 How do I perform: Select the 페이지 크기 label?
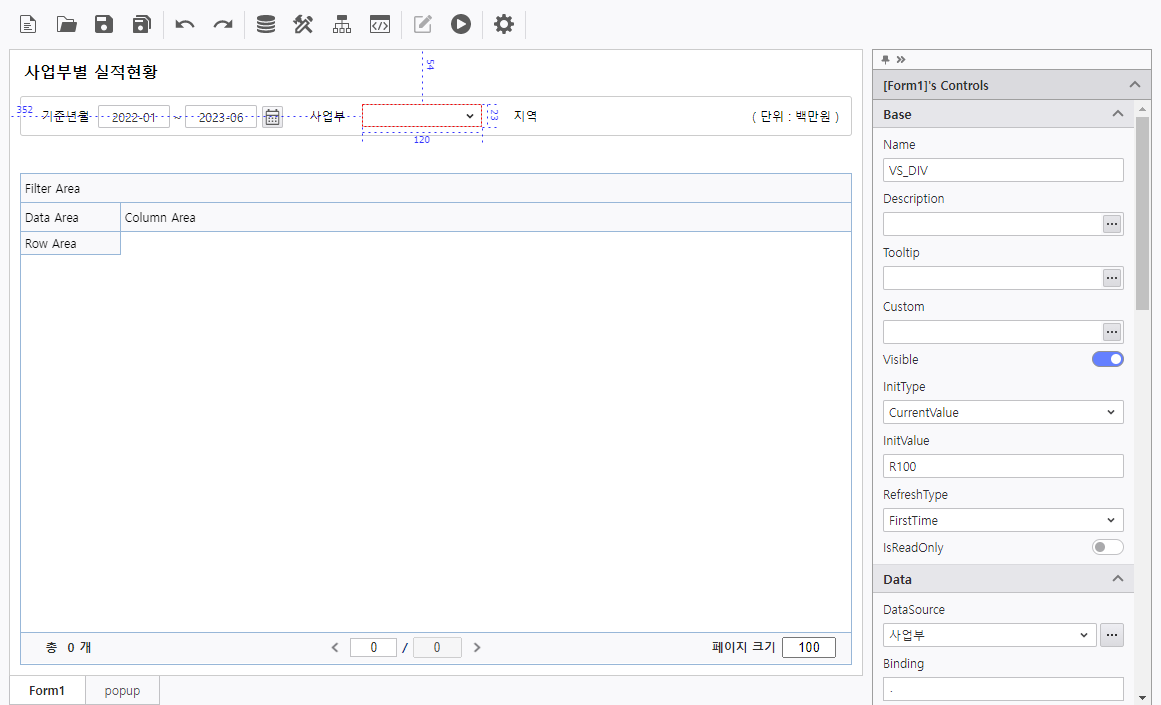(x=743, y=646)
